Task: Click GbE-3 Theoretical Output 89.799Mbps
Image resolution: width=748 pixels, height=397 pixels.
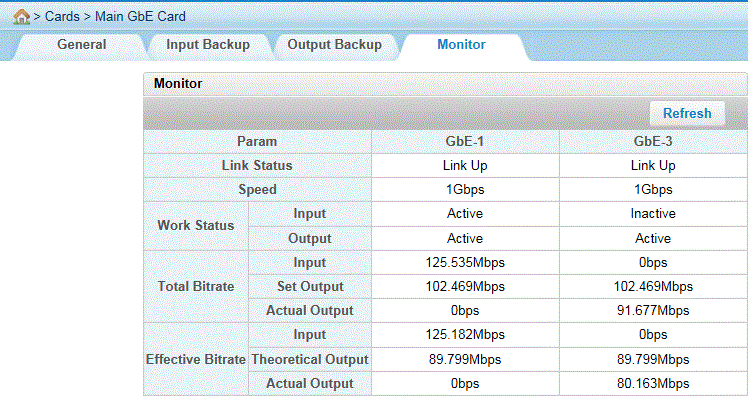Action: coord(653,359)
